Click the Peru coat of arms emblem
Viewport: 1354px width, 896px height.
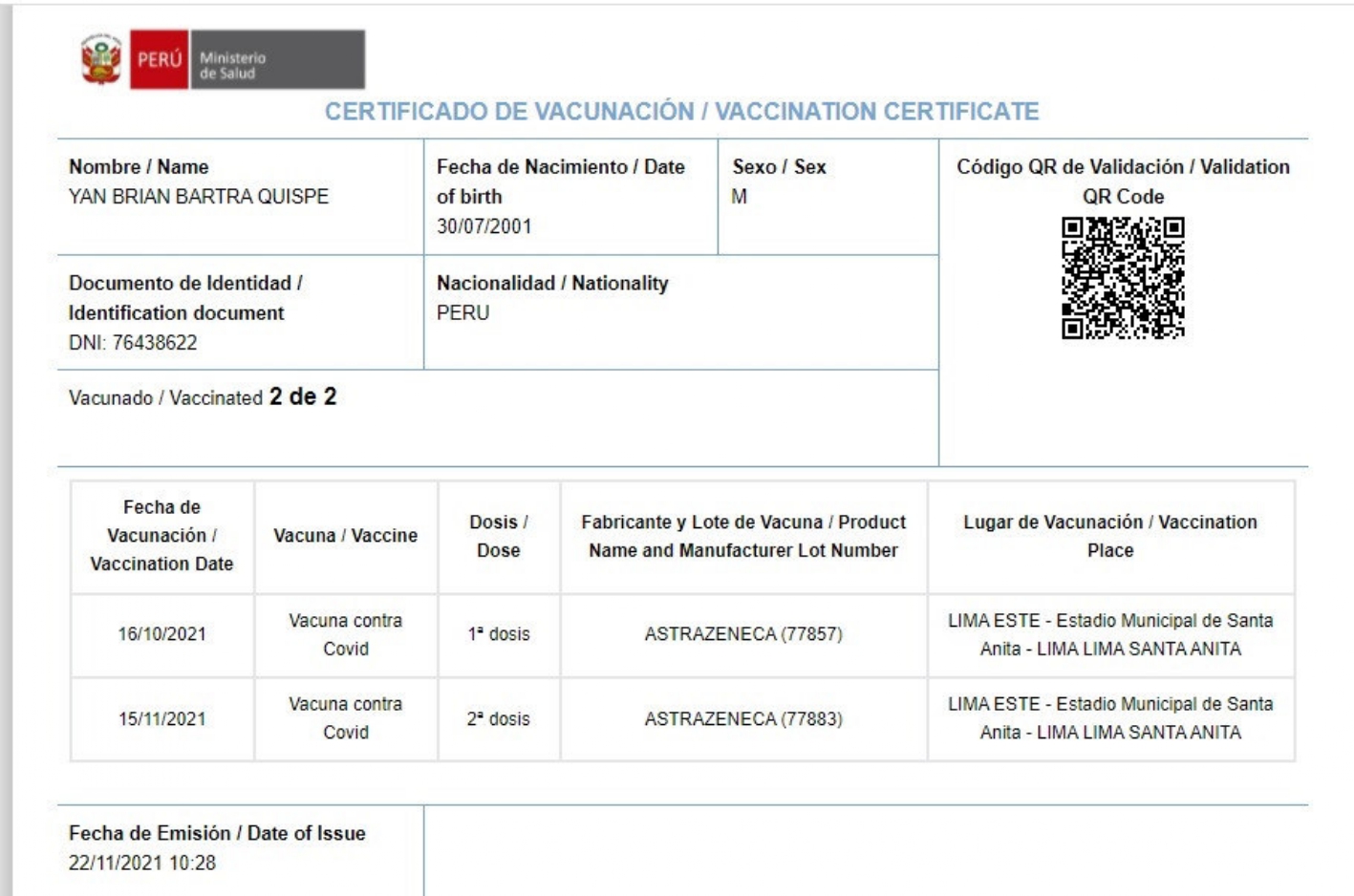101,59
